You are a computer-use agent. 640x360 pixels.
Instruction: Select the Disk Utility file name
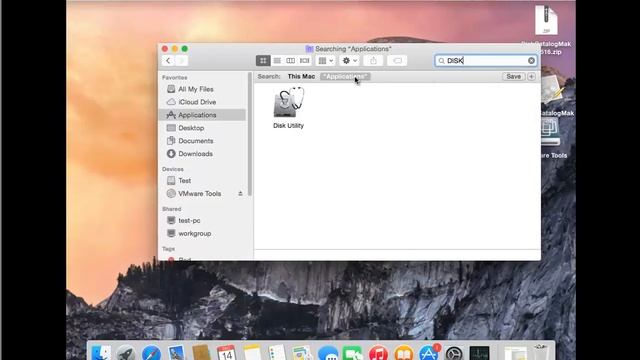pos(288,126)
